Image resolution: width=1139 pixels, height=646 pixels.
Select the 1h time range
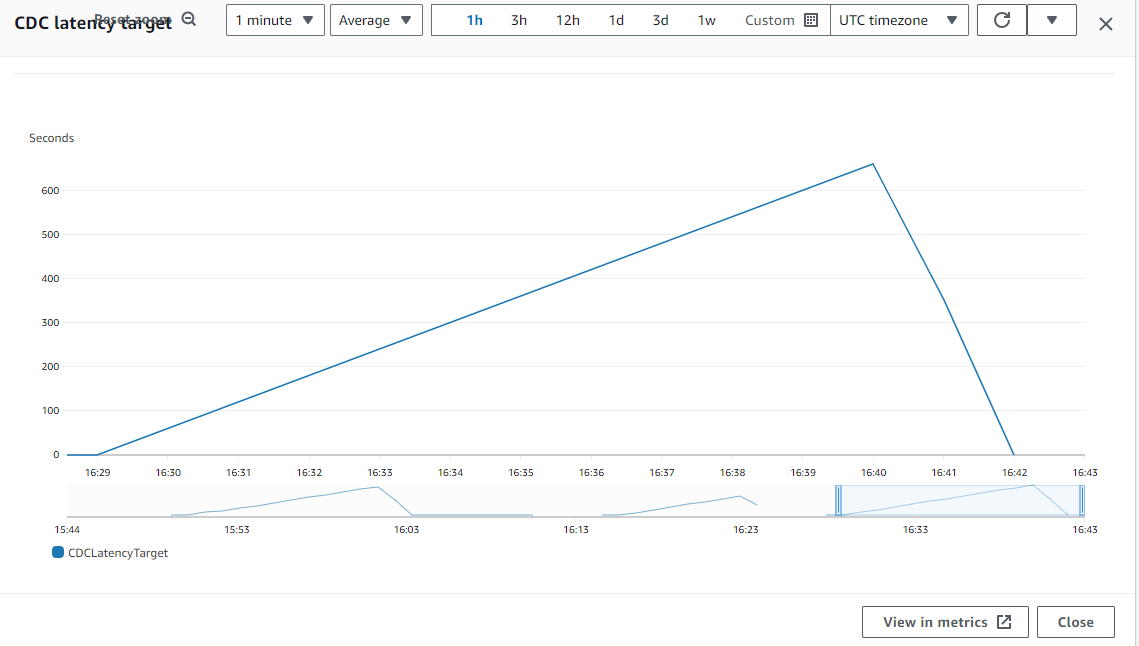pos(475,20)
